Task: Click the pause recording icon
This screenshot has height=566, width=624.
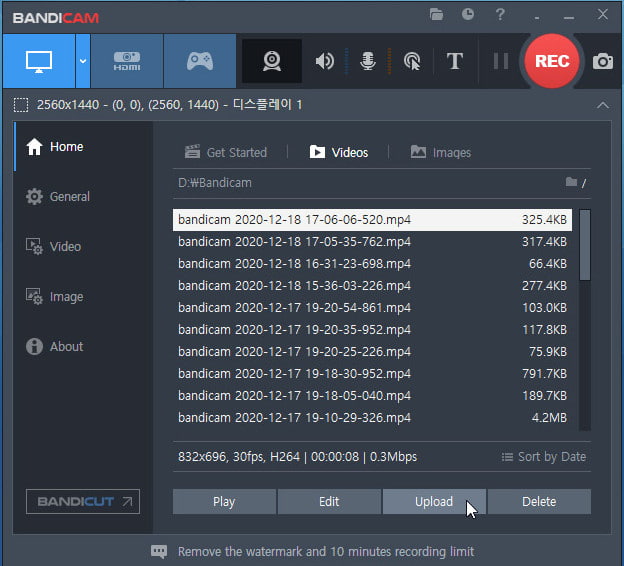Action: 500,61
